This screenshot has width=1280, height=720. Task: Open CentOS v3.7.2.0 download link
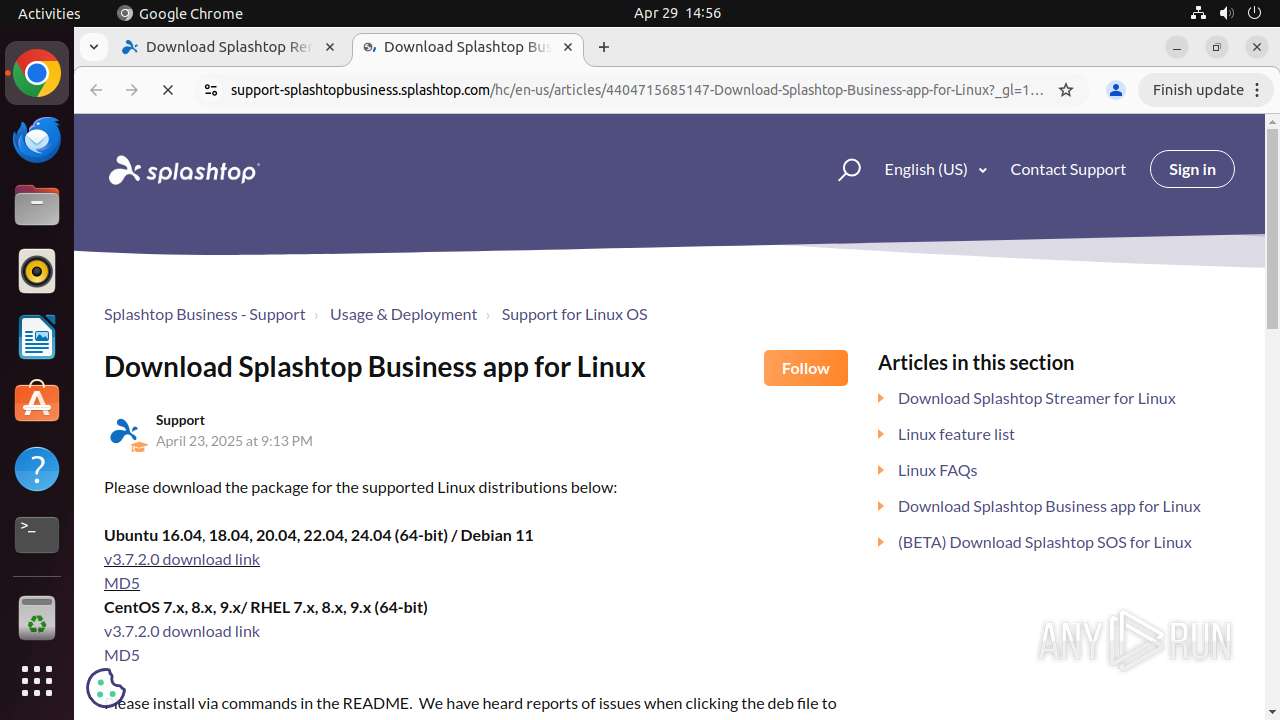pyautogui.click(x=182, y=631)
